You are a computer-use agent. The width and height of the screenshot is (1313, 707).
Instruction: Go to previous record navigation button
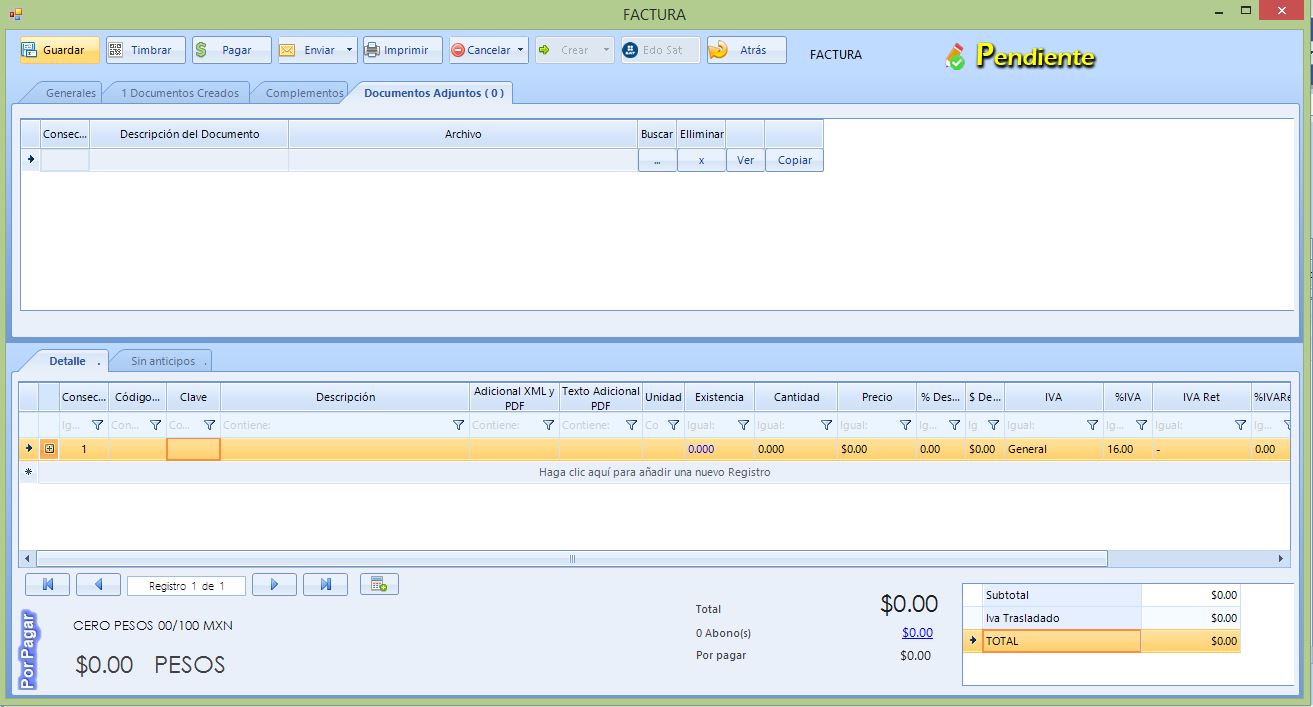point(98,585)
